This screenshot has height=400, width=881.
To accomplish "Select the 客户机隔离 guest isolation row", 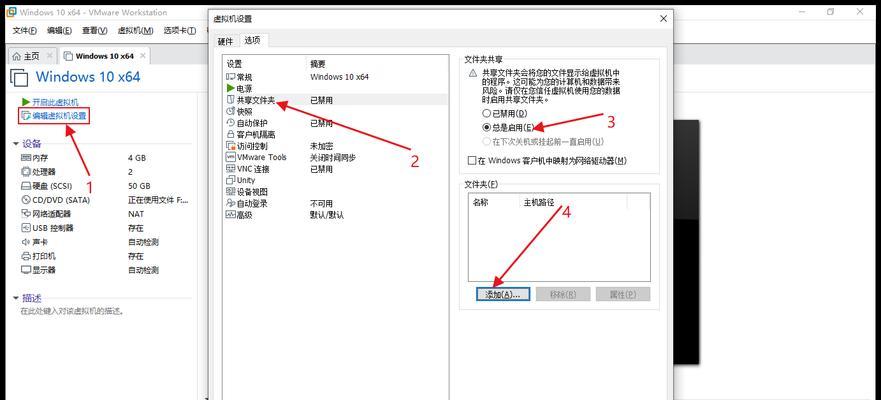I will [x=335, y=134].
